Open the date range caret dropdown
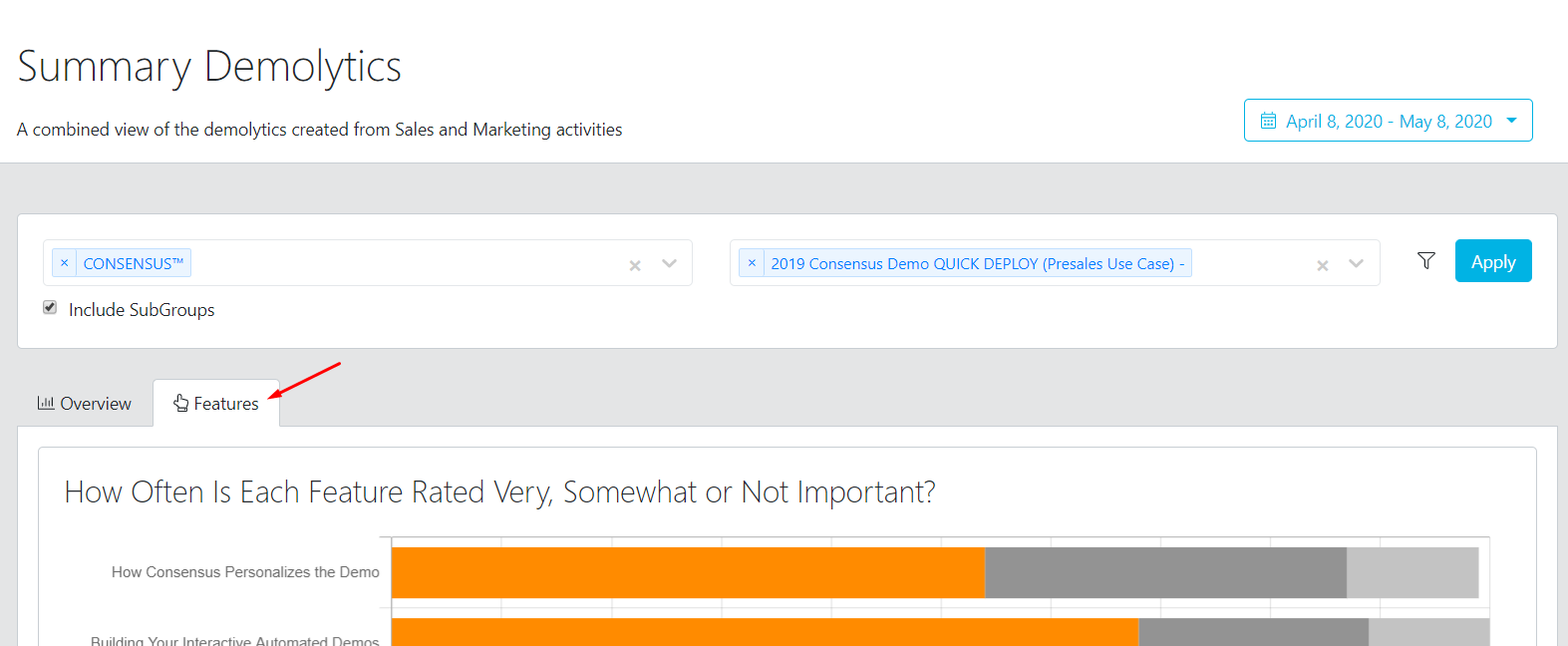Viewport: 1568px width, 646px height. pos(1511,121)
